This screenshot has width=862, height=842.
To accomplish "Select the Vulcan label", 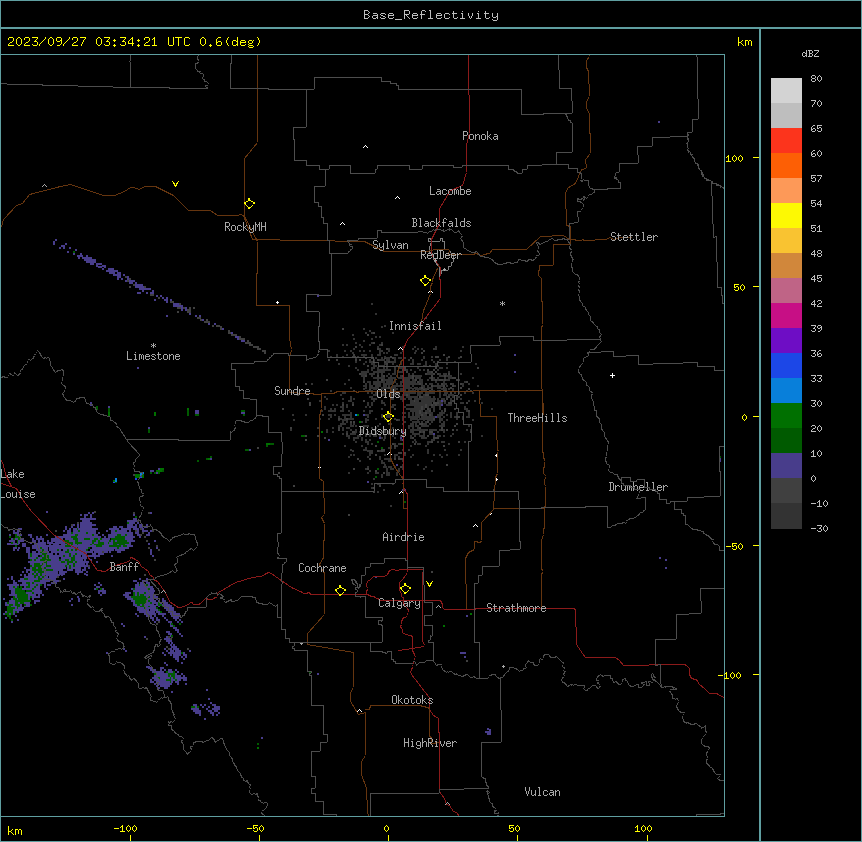I will tap(542, 792).
